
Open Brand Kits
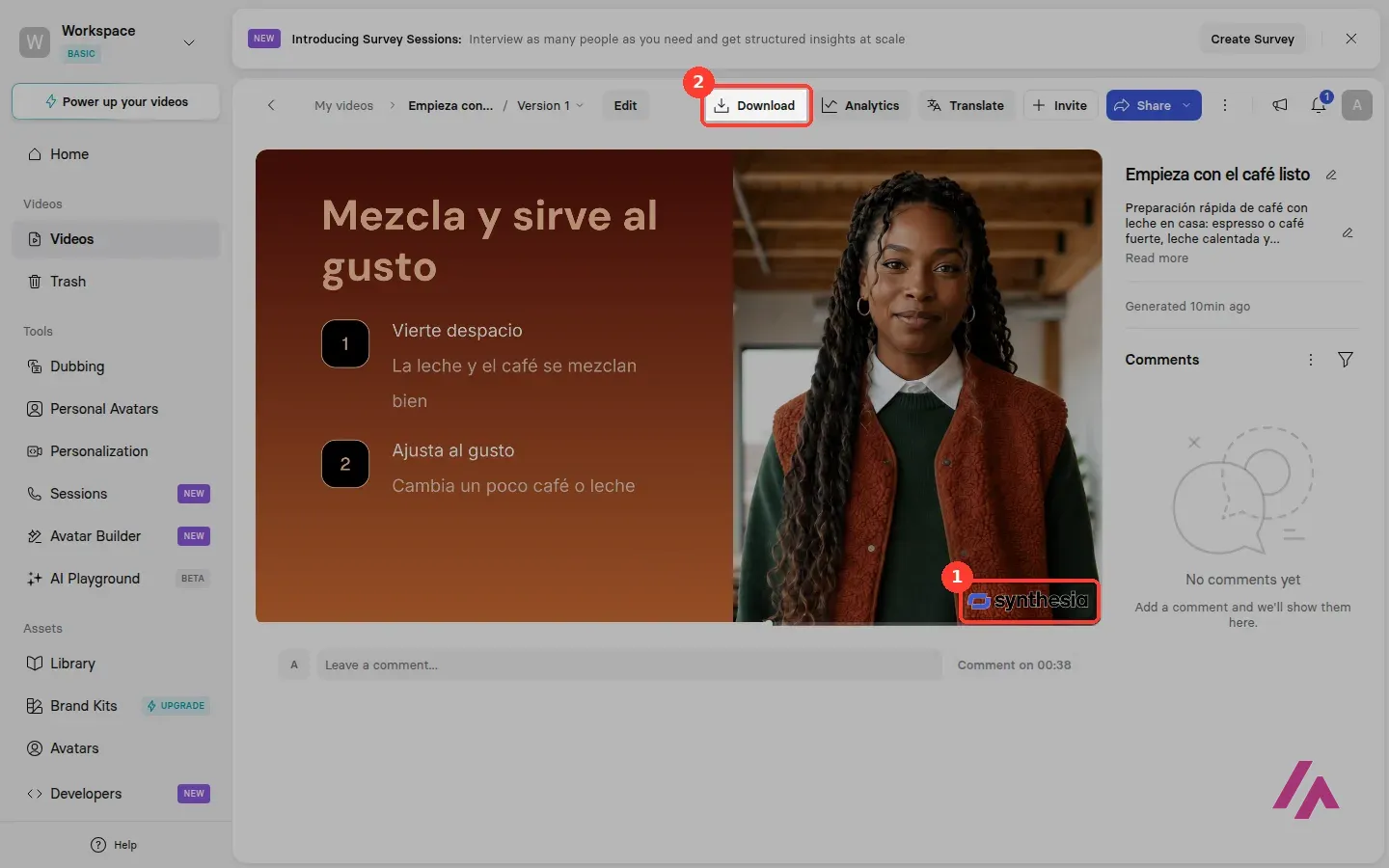tap(84, 706)
